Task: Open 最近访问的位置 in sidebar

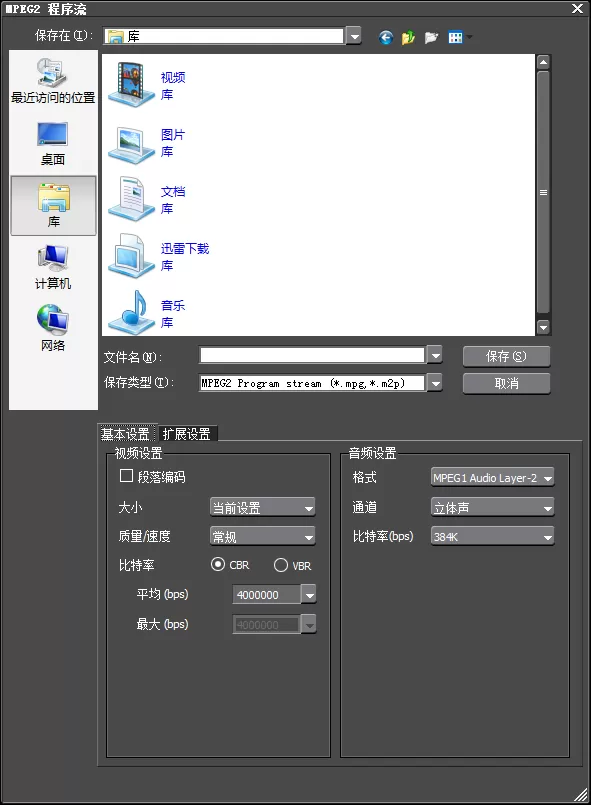Action: 53,81
